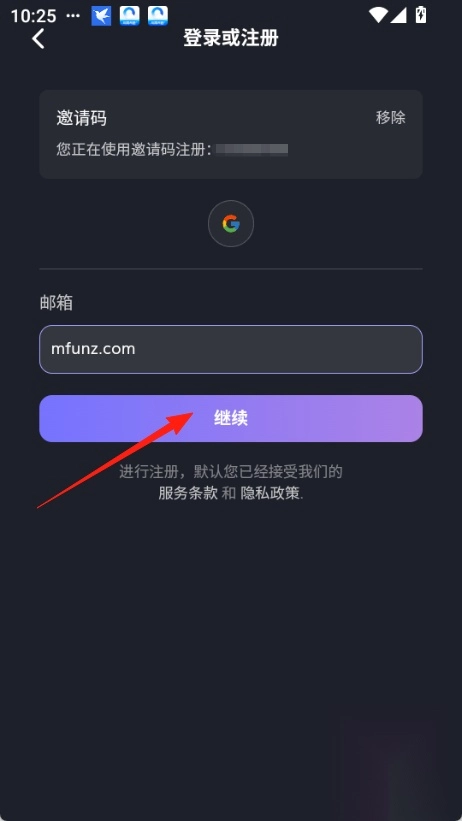
Task: Open the 隐私政策 link
Action: 270,493
